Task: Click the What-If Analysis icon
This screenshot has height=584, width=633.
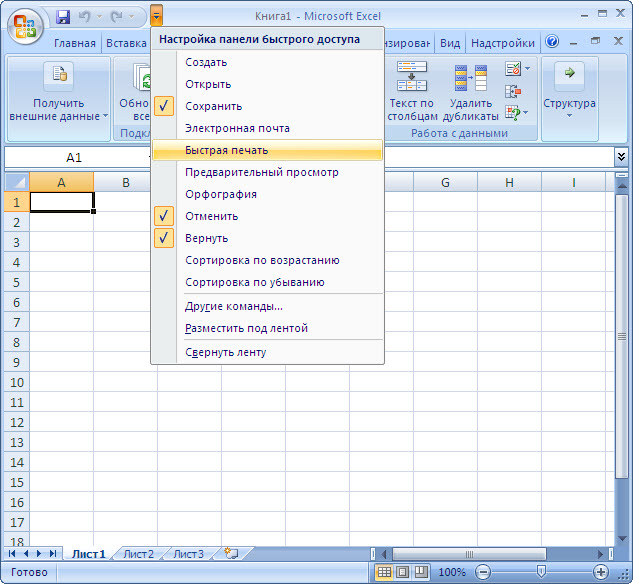Action: [x=513, y=113]
